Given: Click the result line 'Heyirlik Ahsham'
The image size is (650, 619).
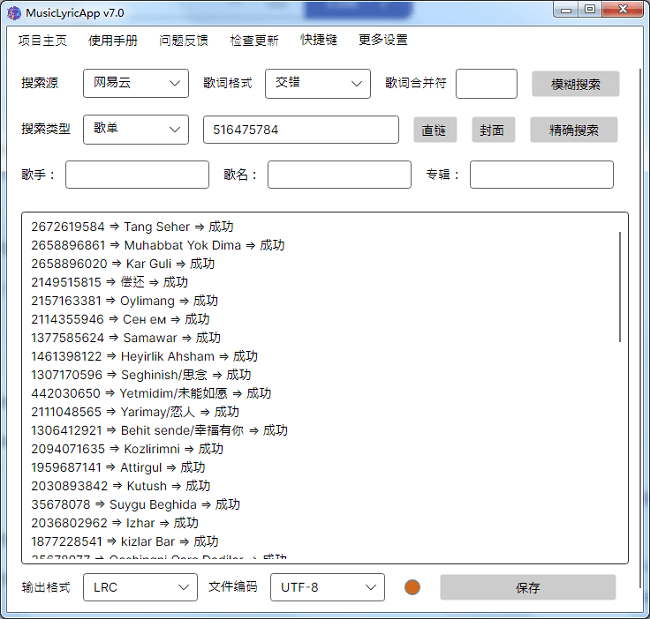Looking at the screenshot, I should click(144, 356).
